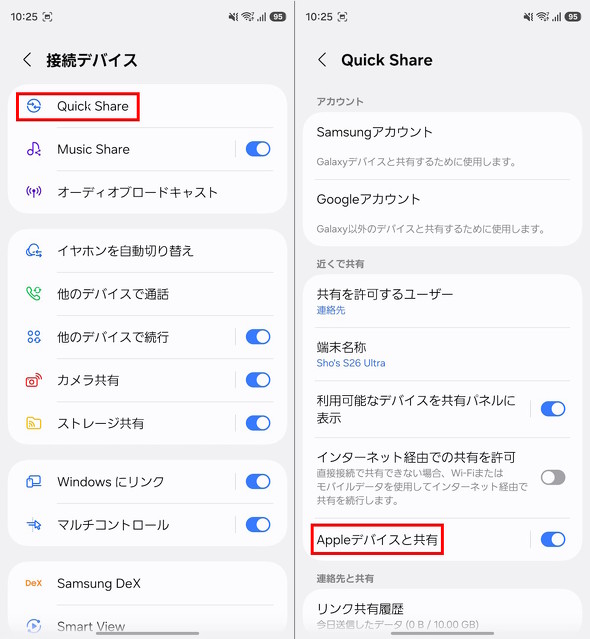
Task: Tap the イヤホンを自動切り替え icon
Action: [33, 250]
